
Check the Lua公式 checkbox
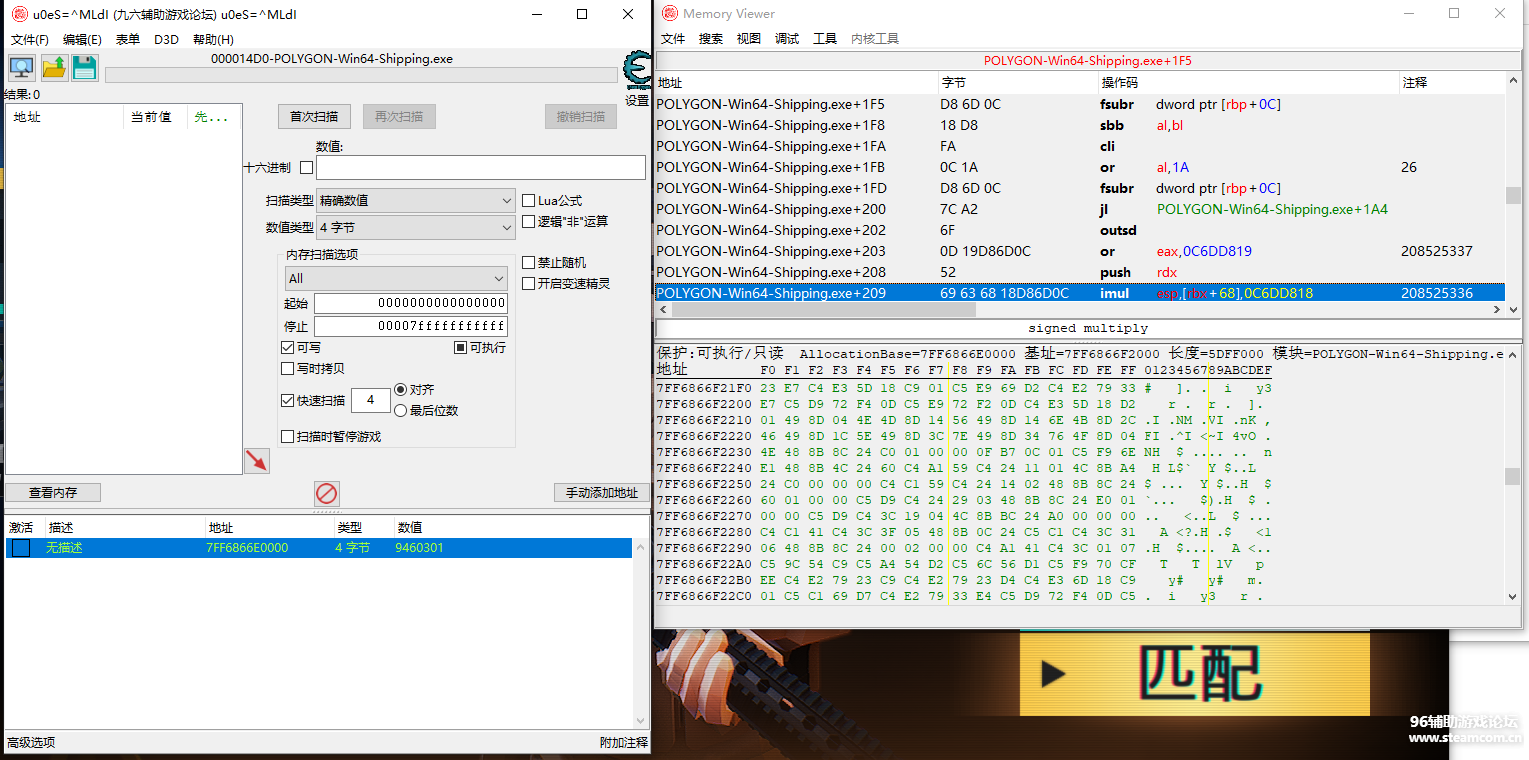pos(529,201)
